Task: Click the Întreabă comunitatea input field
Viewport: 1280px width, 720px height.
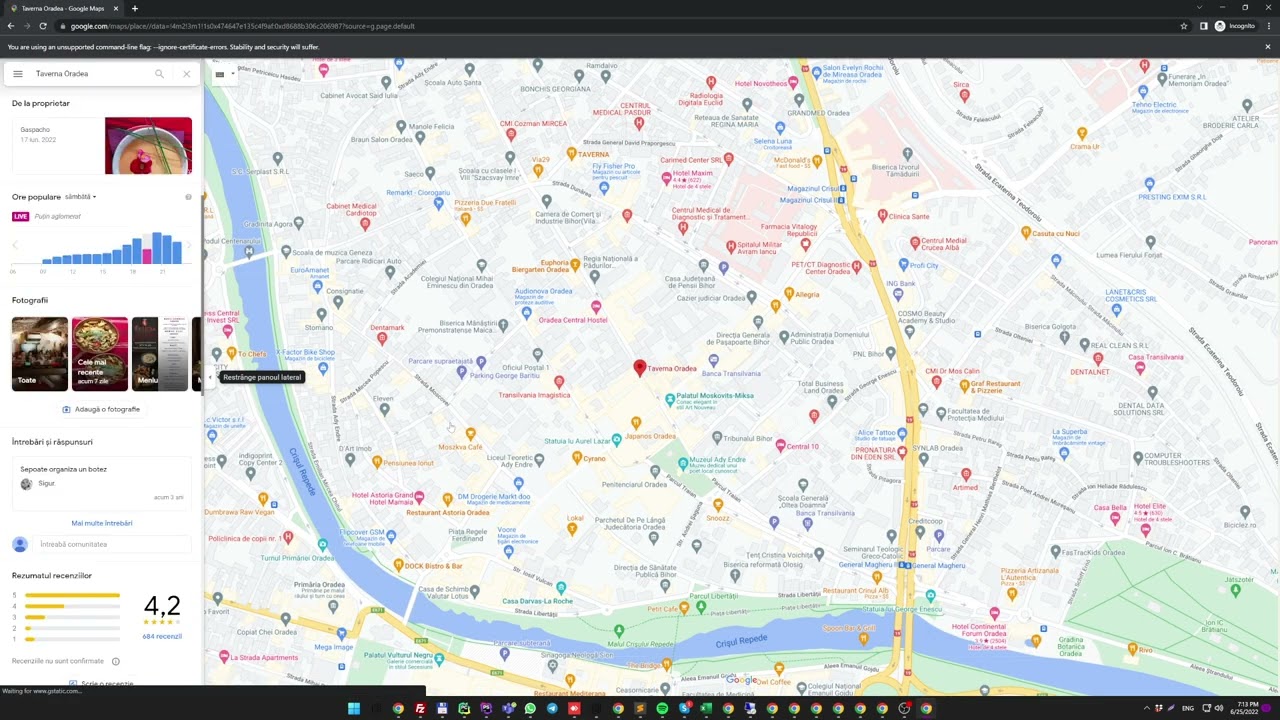Action: [113, 544]
